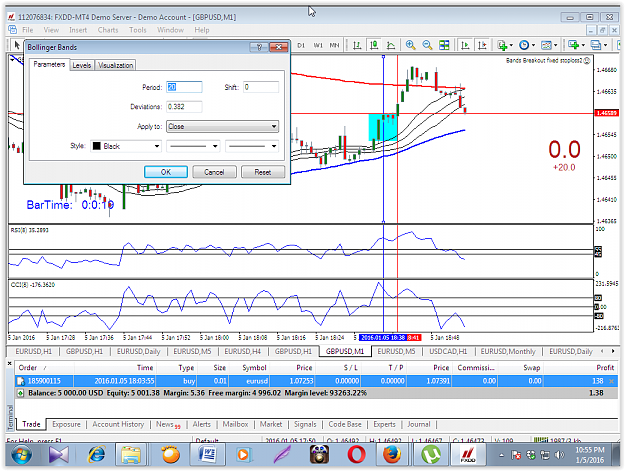Toggle the auto scroll chart icon
Viewport: 625px width, 471px height.
point(465,45)
